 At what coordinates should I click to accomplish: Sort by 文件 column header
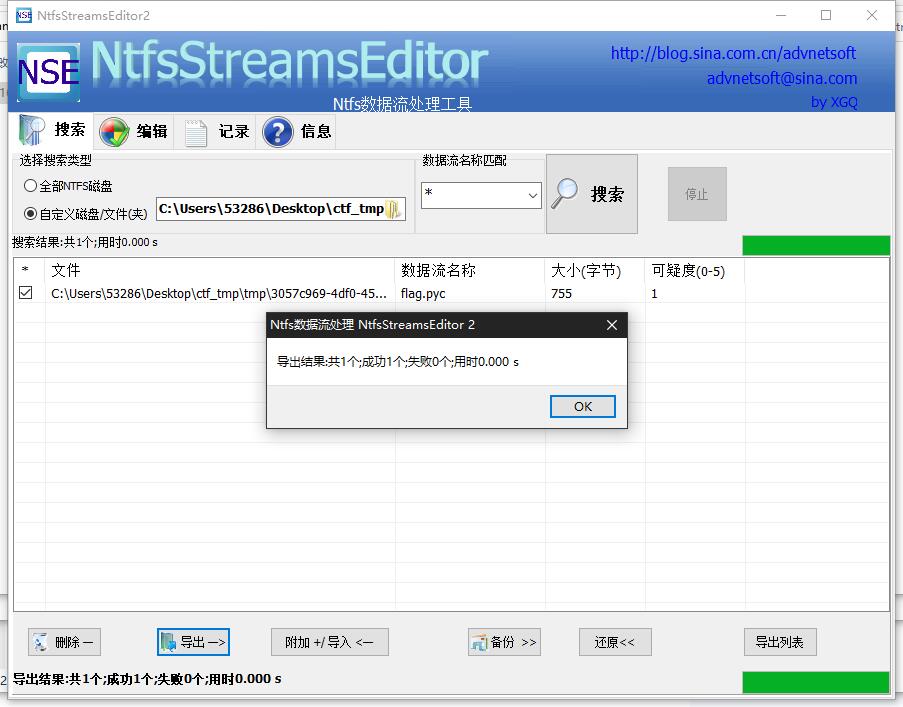tap(219, 270)
